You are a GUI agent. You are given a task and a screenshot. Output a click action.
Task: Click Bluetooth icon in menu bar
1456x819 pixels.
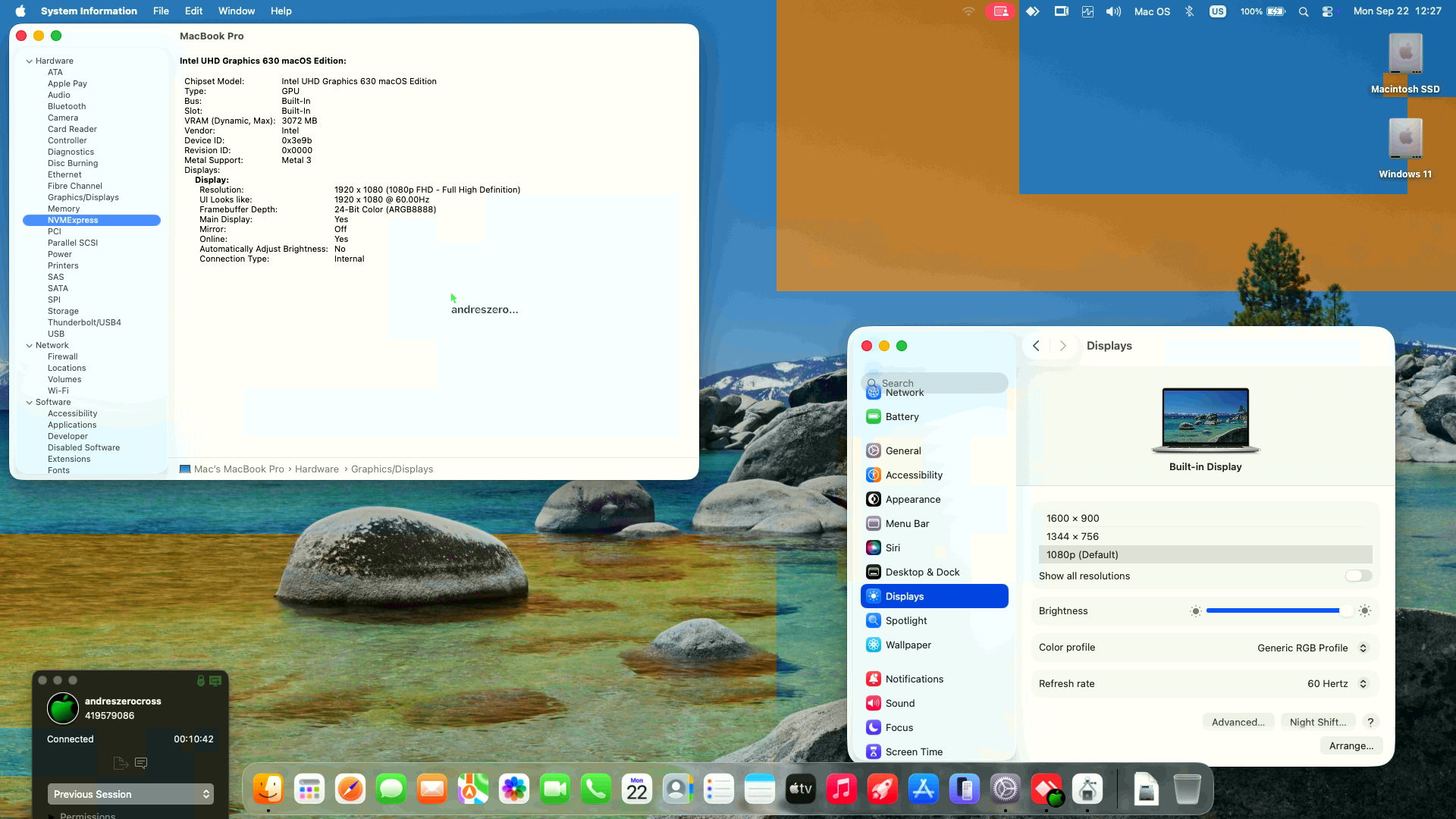(x=1189, y=11)
